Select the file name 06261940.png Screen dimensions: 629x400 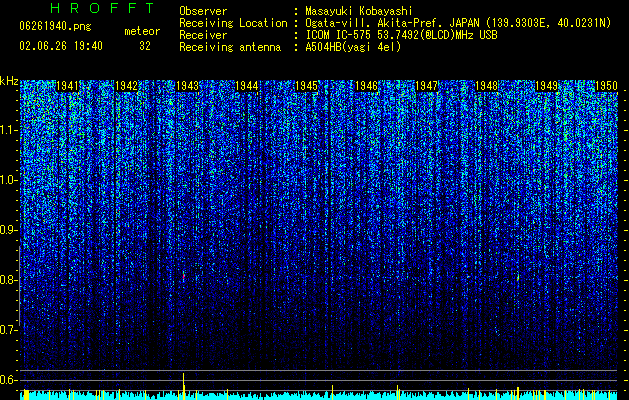55,27
